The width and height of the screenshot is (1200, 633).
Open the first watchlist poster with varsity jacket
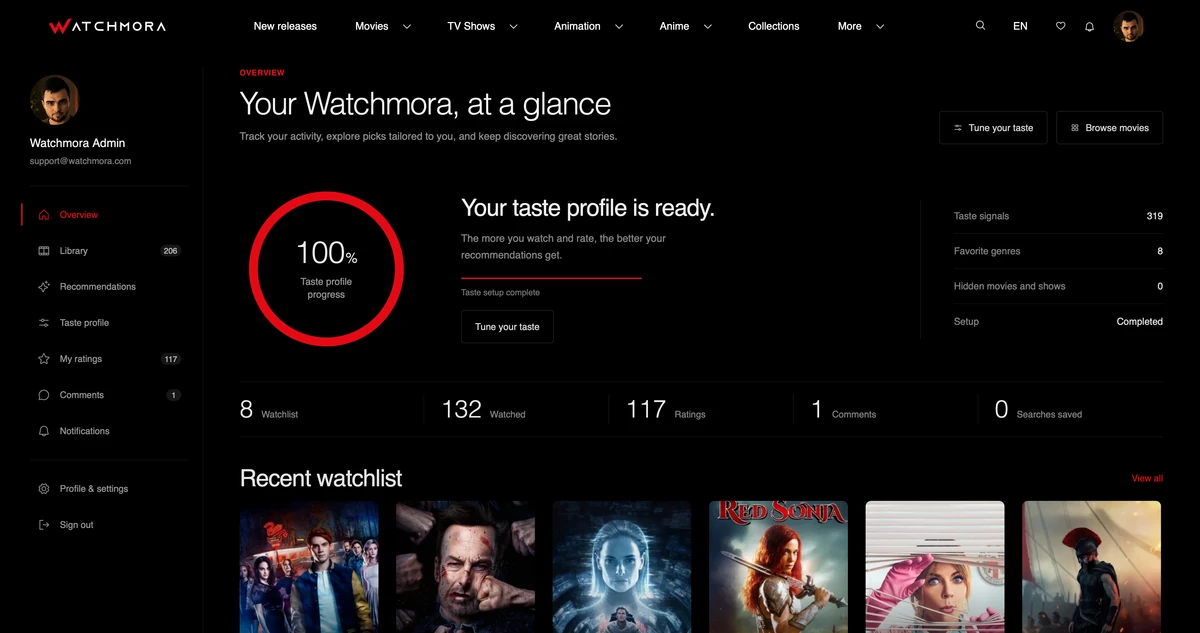point(309,567)
